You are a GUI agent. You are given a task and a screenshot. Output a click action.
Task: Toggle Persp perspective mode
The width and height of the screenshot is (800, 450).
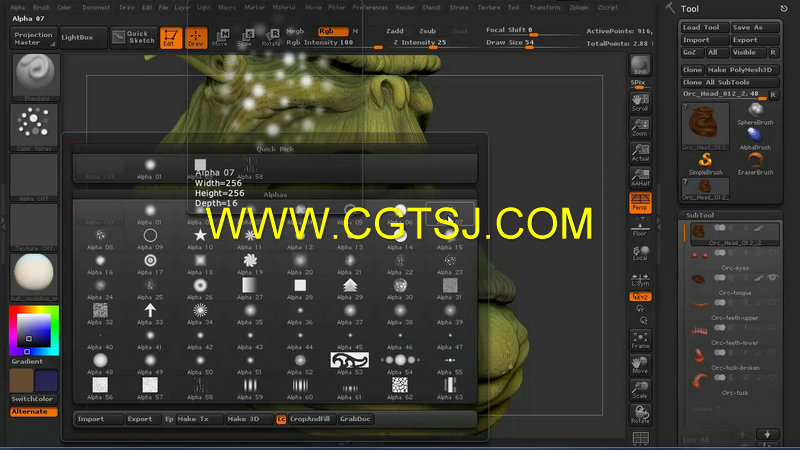(640, 202)
